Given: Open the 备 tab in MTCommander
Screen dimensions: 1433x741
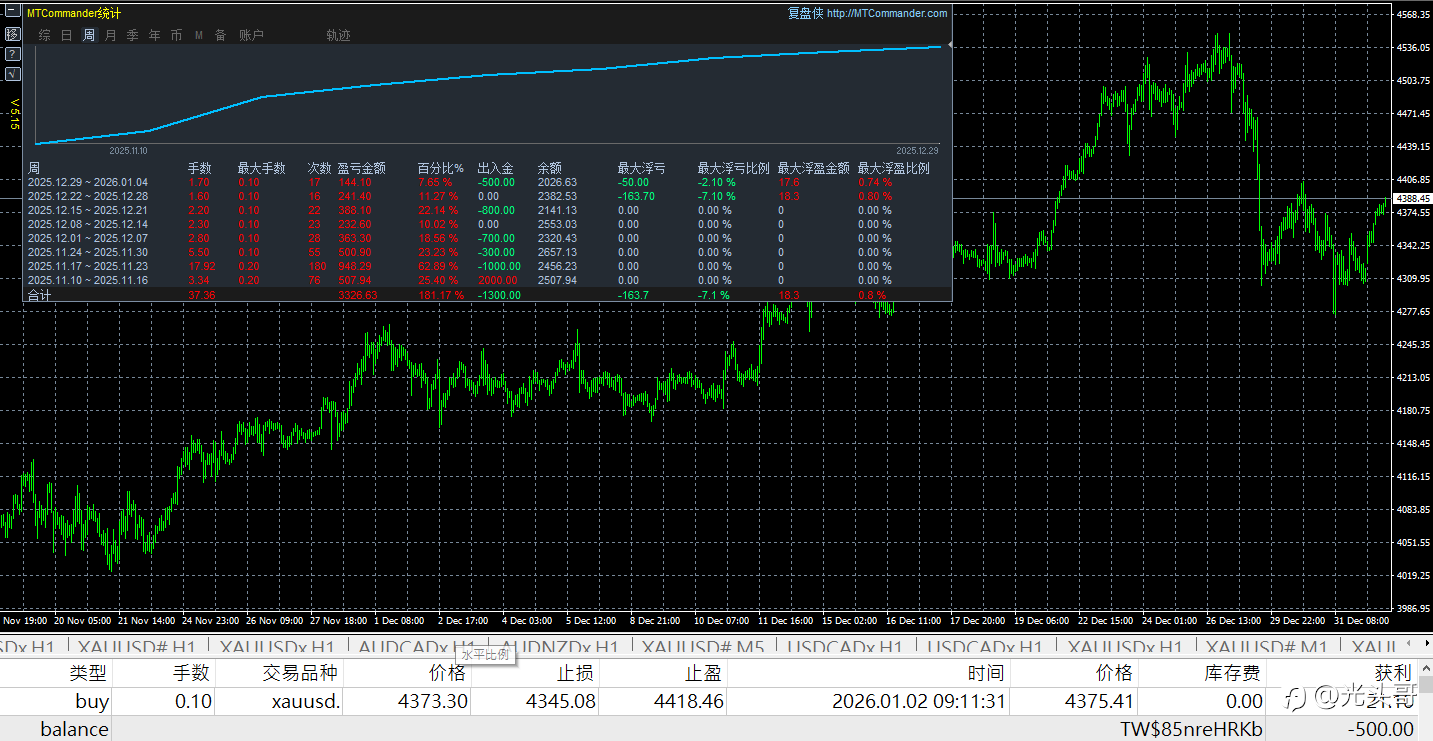Looking at the screenshot, I should (x=220, y=36).
